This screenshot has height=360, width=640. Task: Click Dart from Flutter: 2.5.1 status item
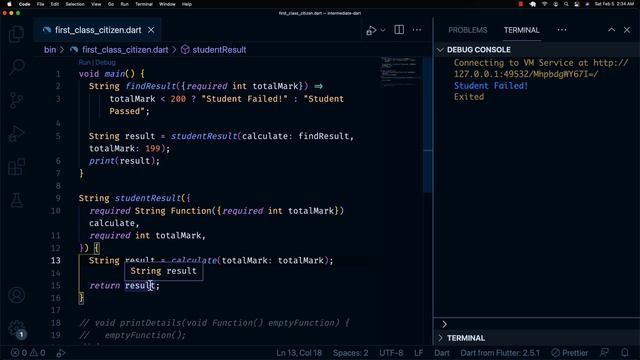pyautogui.click(x=500, y=353)
